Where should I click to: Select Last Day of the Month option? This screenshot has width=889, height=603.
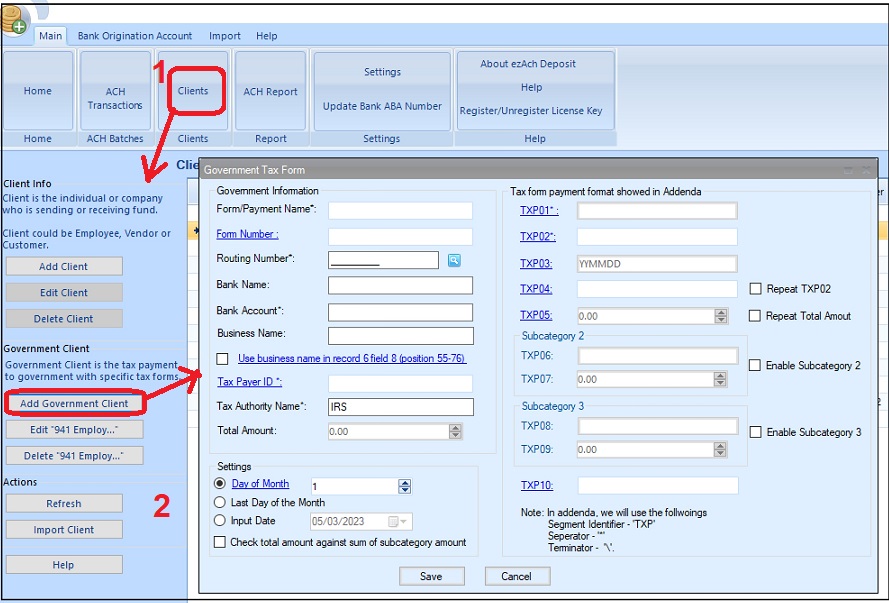[x=221, y=502]
